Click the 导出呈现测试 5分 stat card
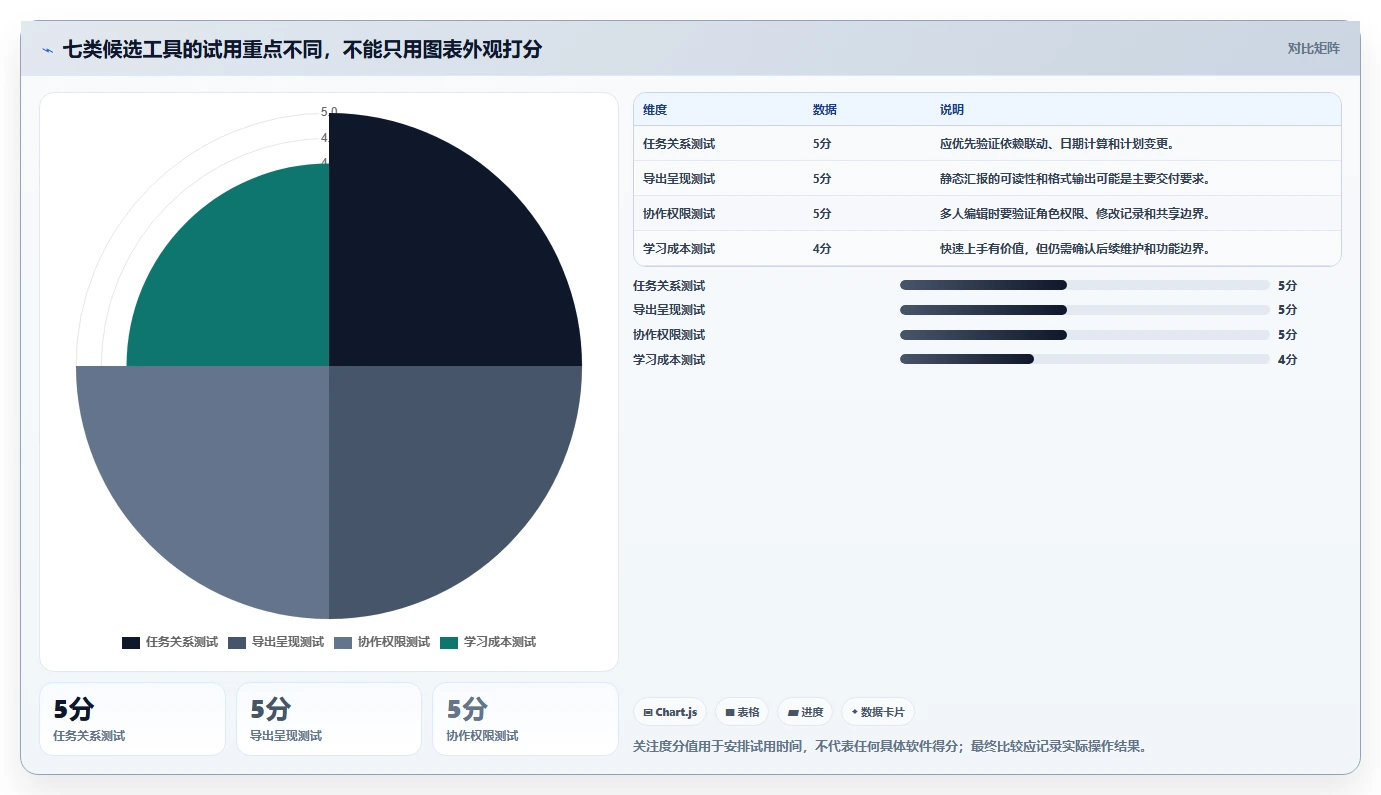Image resolution: width=1381 pixels, height=795 pixels. [x=329, y=719]
